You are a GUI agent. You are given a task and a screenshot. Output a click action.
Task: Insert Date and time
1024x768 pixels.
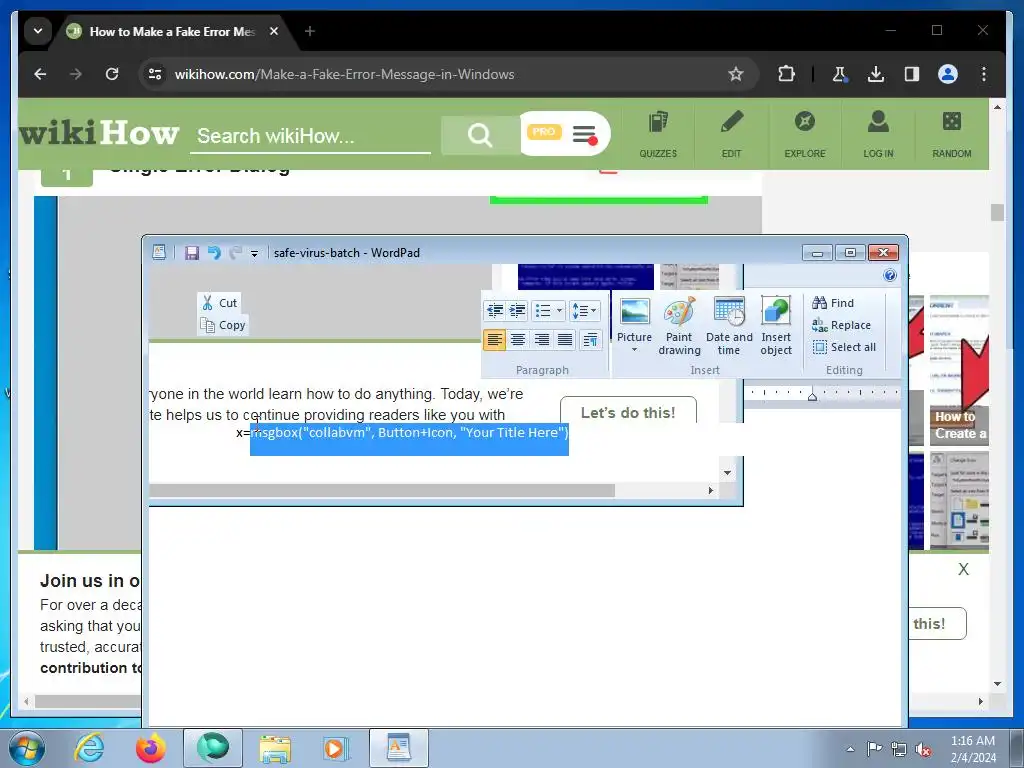(729, 325)
